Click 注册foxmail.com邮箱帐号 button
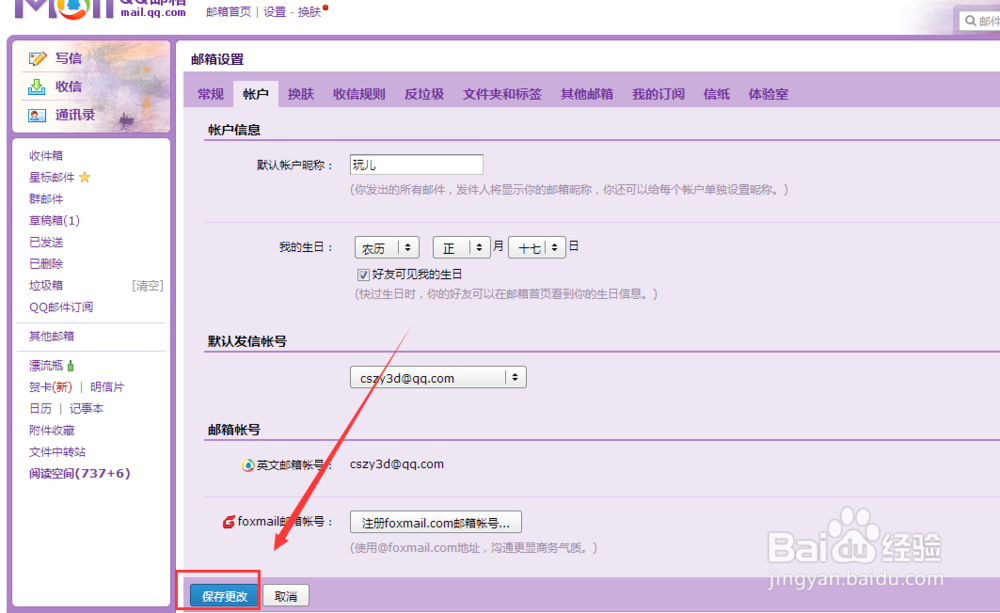 point(434,522)
